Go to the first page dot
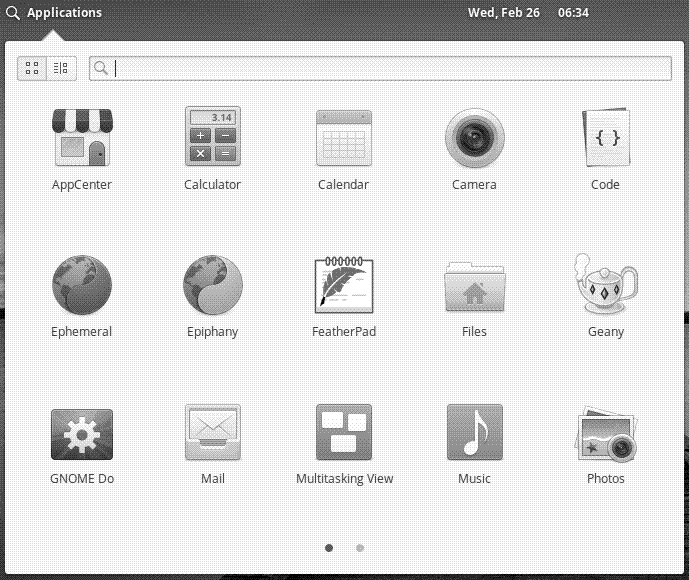This screenshot has width=689, height=580. (x=329, y=548)
